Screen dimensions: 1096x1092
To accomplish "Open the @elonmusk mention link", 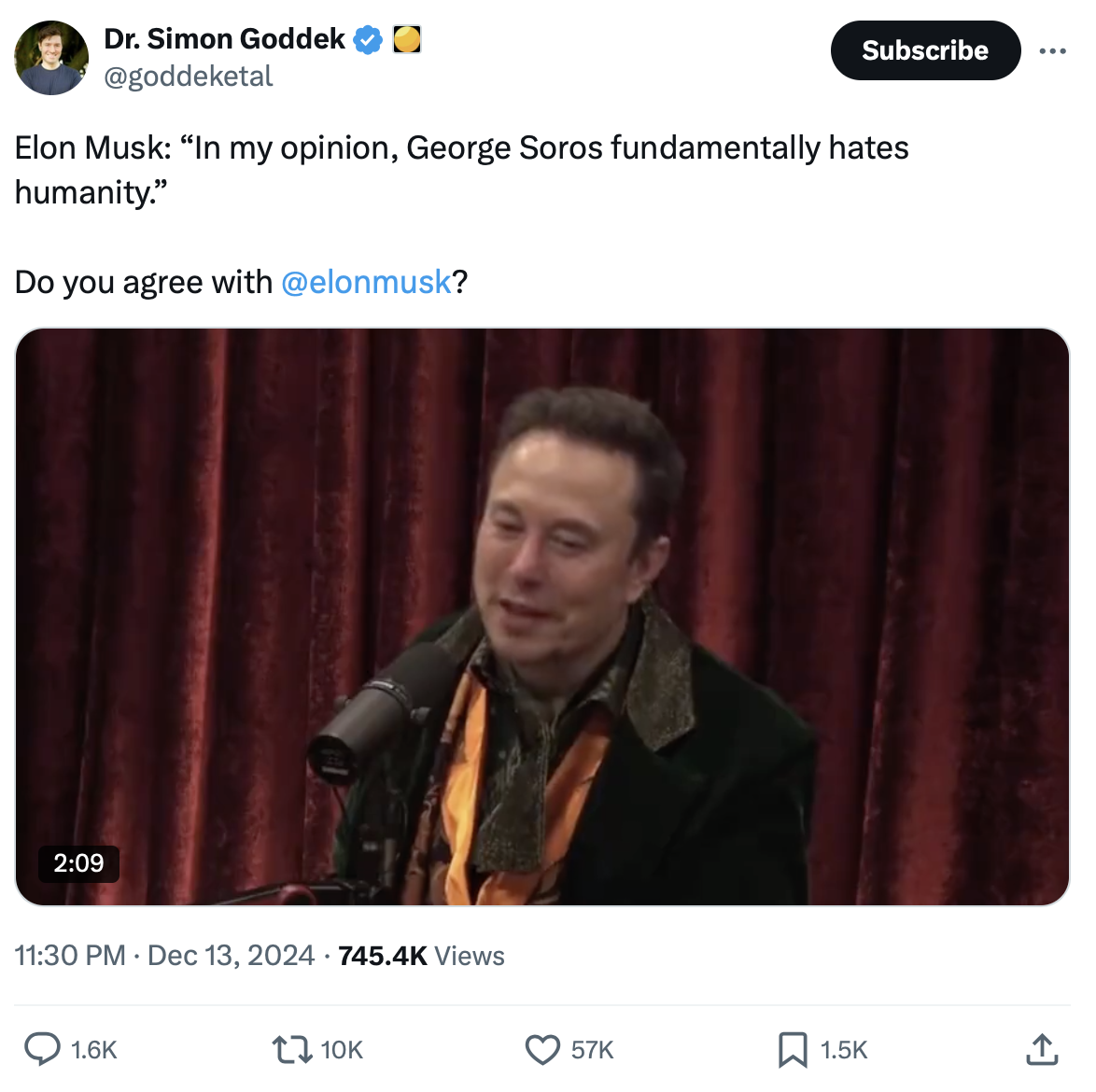I will (x=366, y=282).
